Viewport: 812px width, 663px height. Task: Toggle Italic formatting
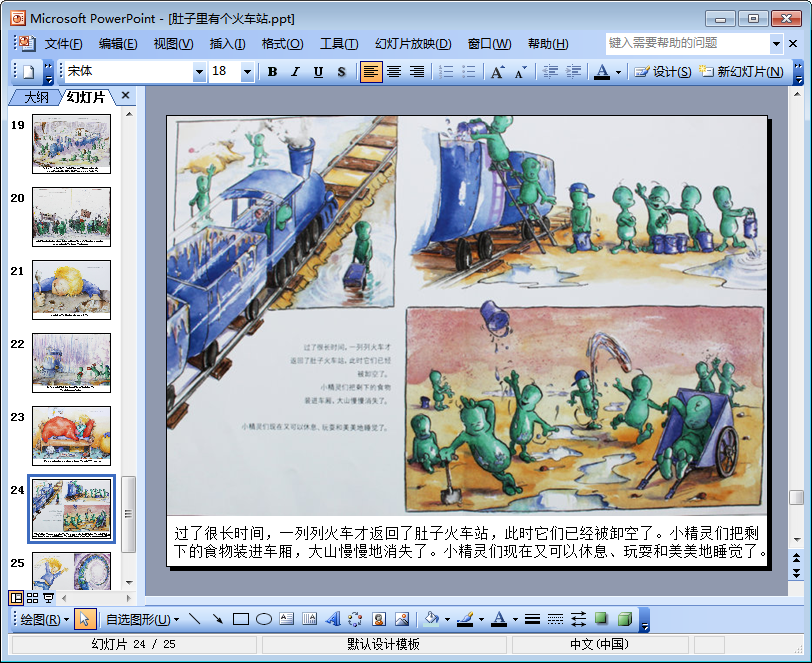295,71
